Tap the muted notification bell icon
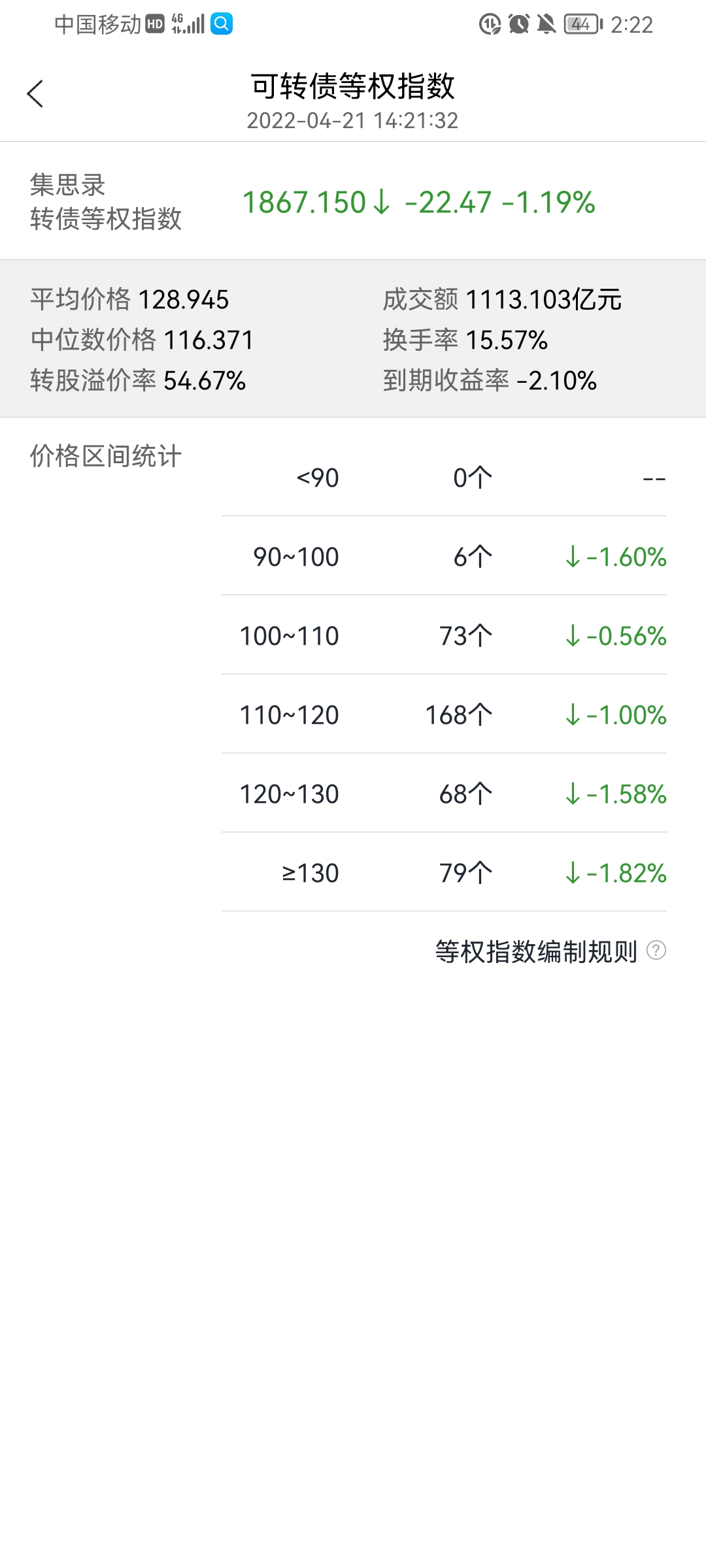 [546, 25]
